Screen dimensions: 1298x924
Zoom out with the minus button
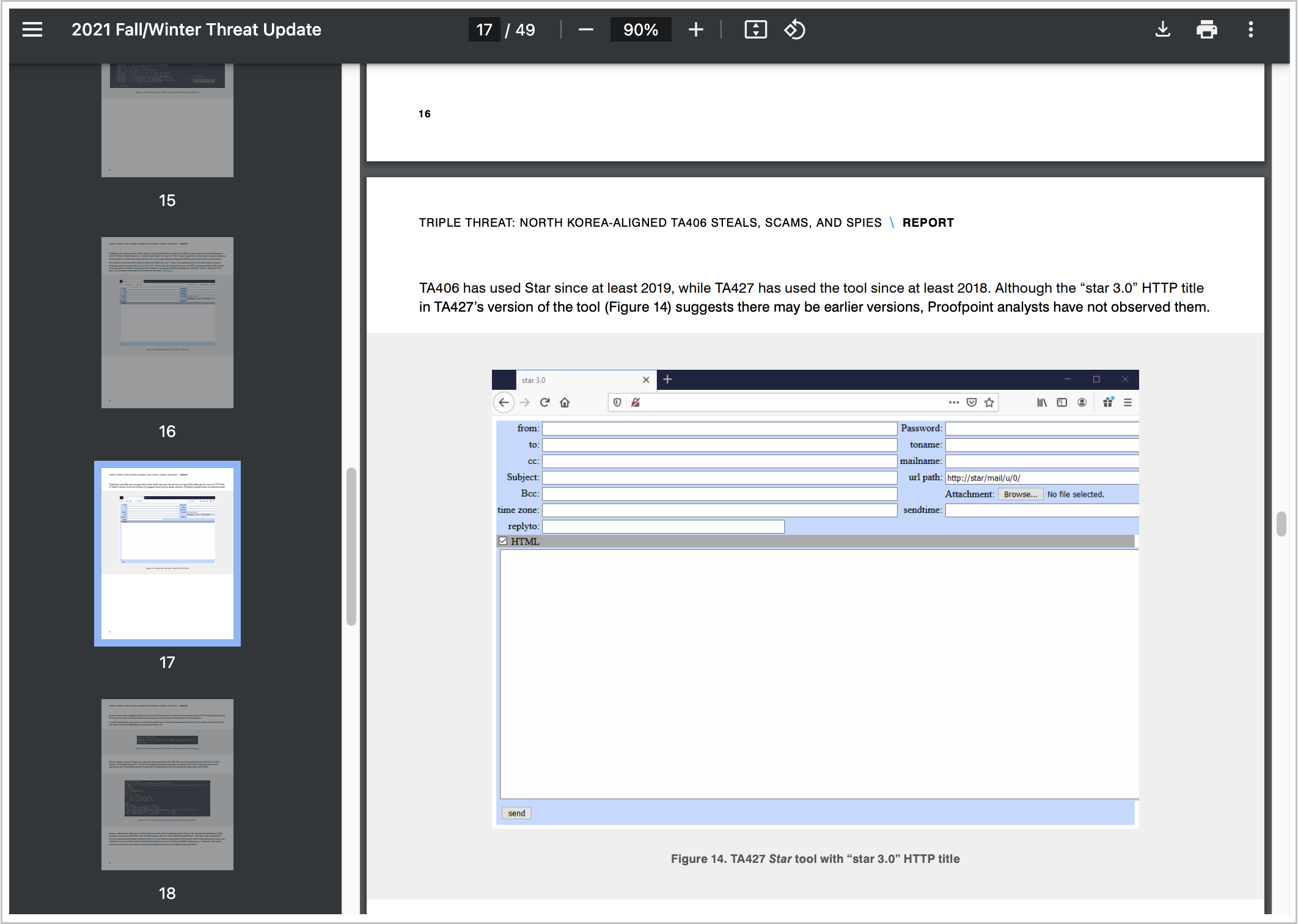[x=585, y=29]
